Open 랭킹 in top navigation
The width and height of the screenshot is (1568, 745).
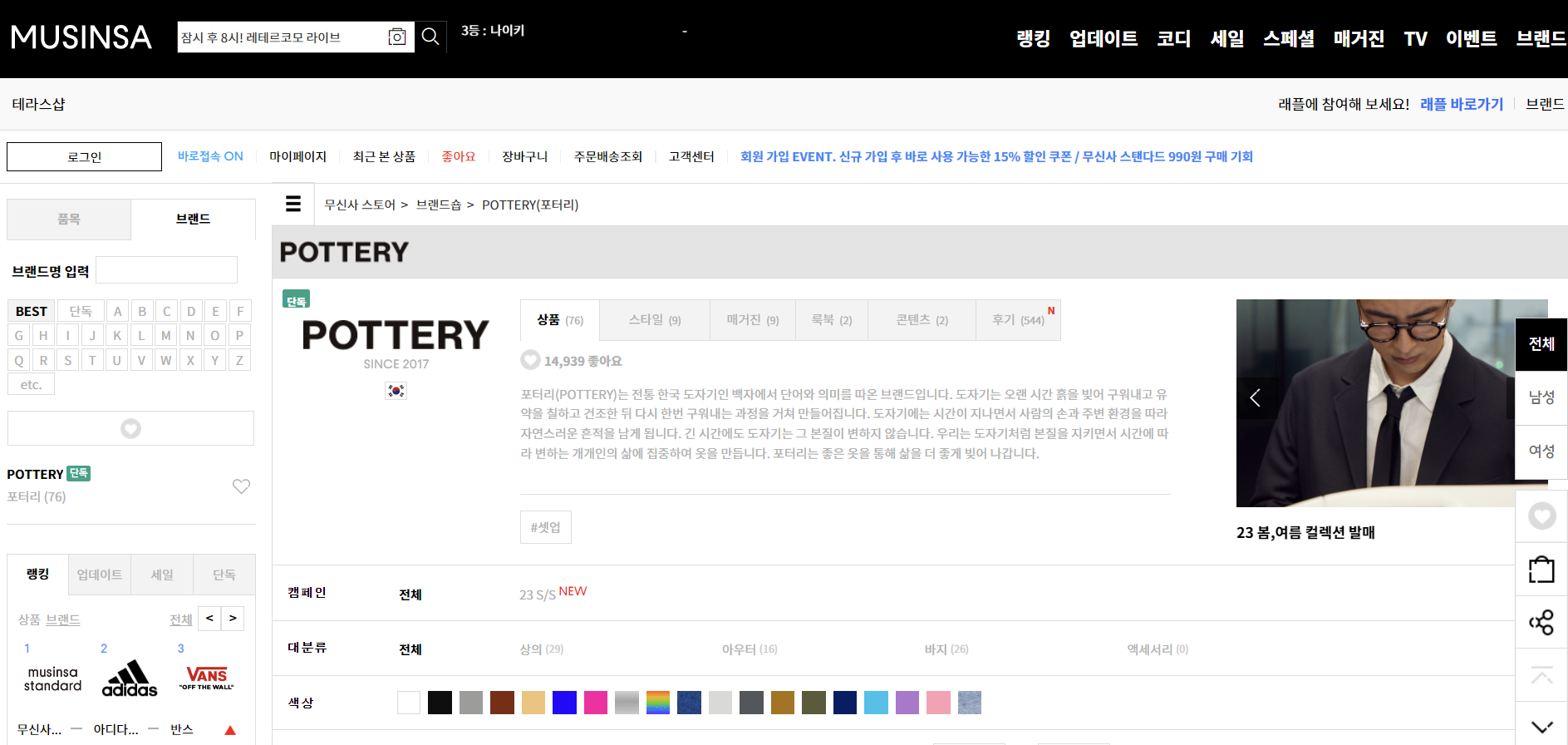coord(1033,38)
